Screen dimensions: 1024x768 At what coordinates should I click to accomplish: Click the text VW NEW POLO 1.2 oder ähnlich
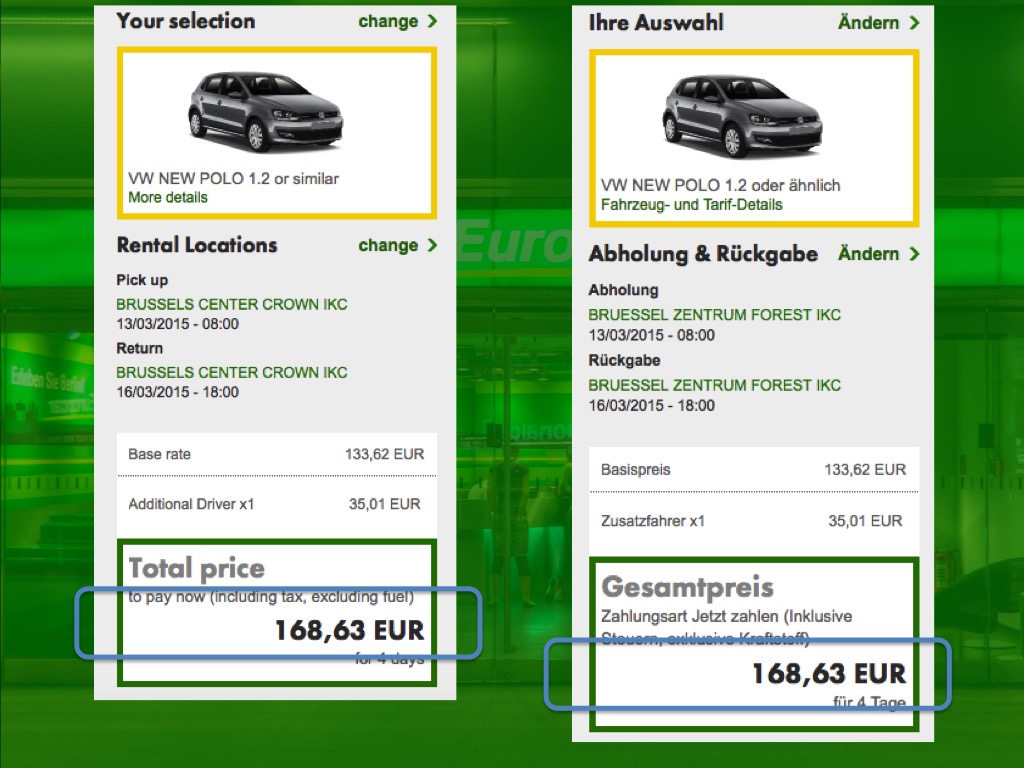[720, 185]
